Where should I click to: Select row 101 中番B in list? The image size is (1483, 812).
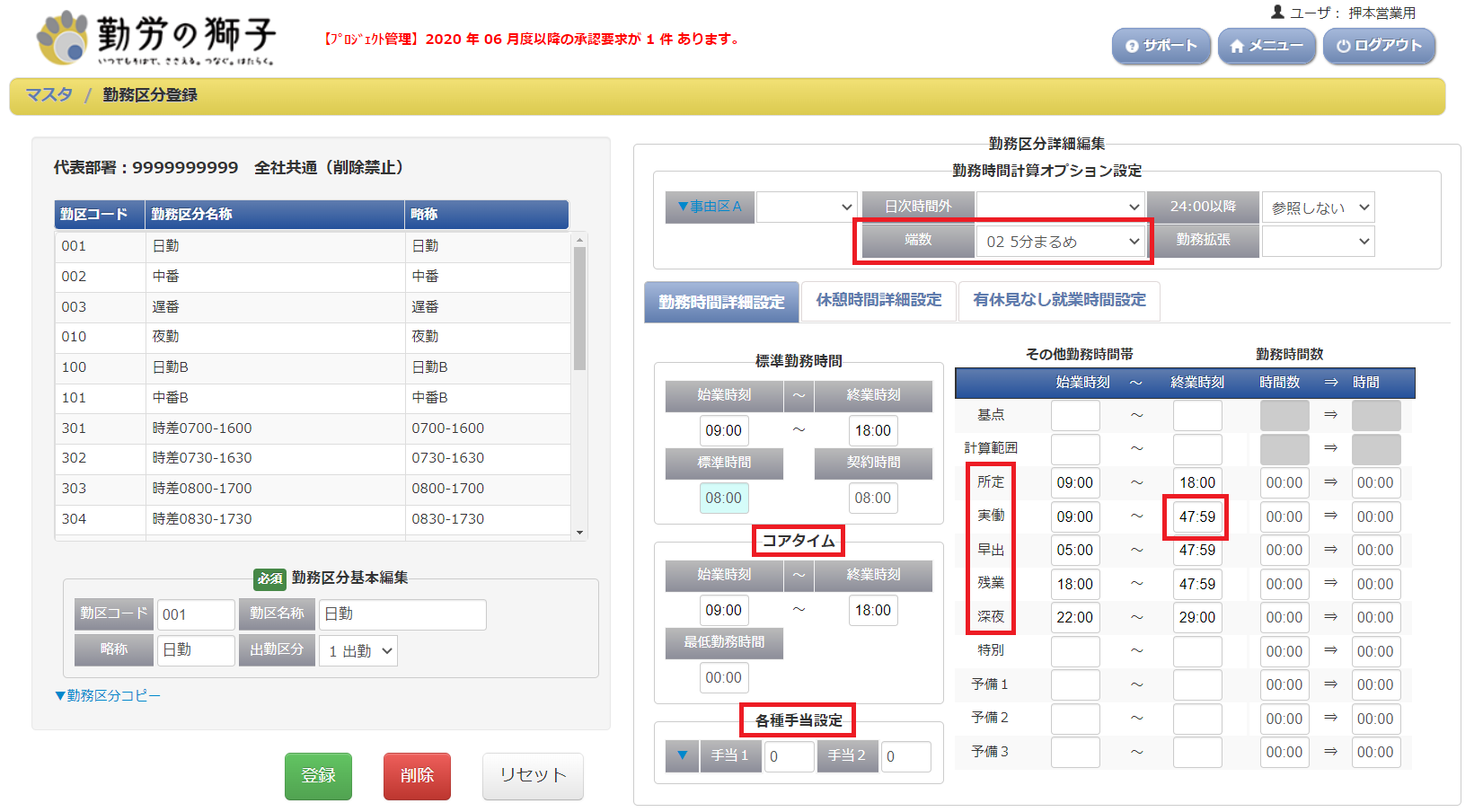pos(313,398)
